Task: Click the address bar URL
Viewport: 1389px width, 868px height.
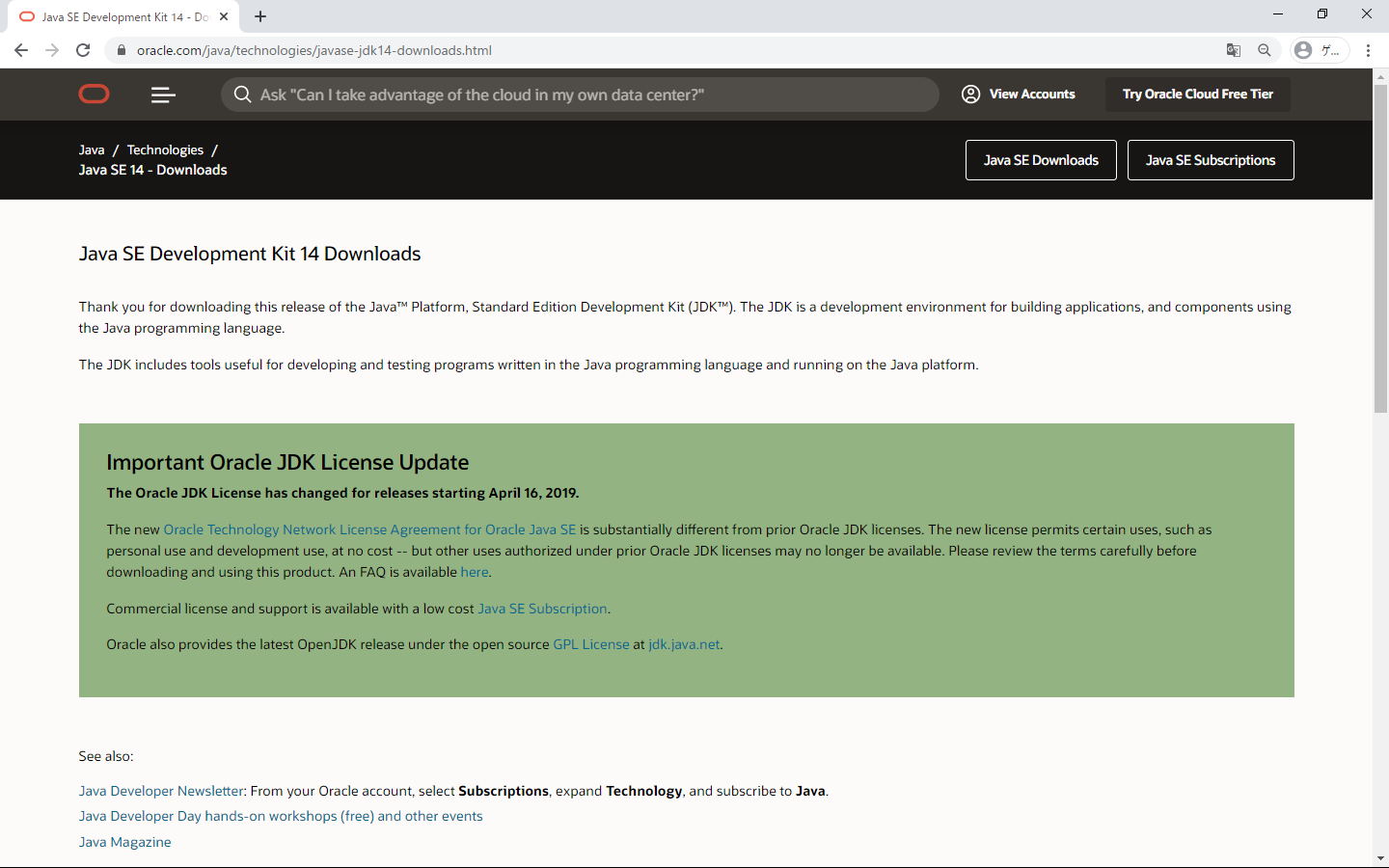Action: (x=314, y=50)
